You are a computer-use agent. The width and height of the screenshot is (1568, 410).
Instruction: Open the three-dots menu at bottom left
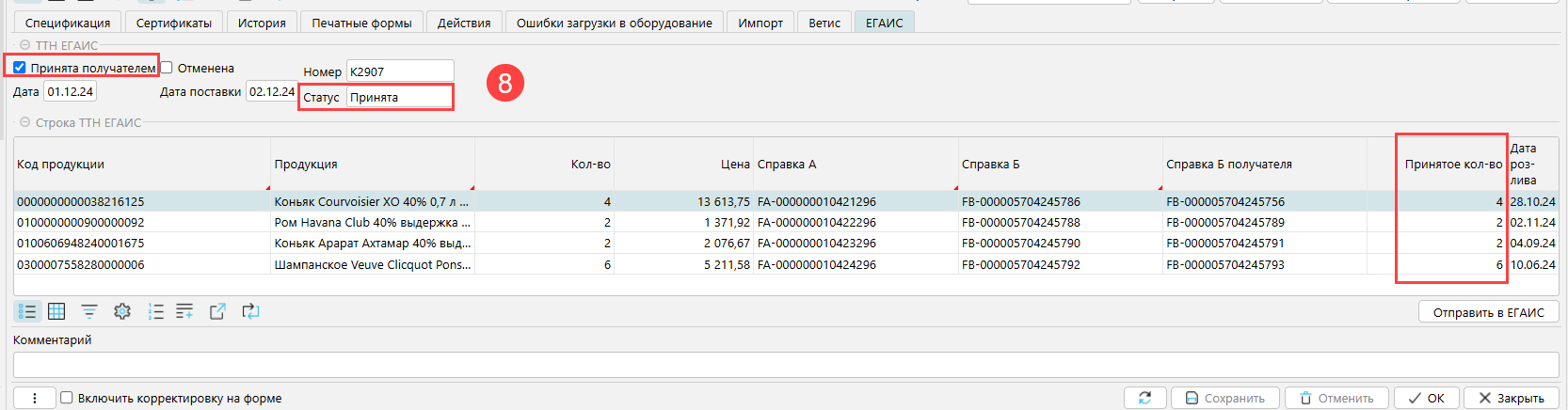tap(35, 398)
